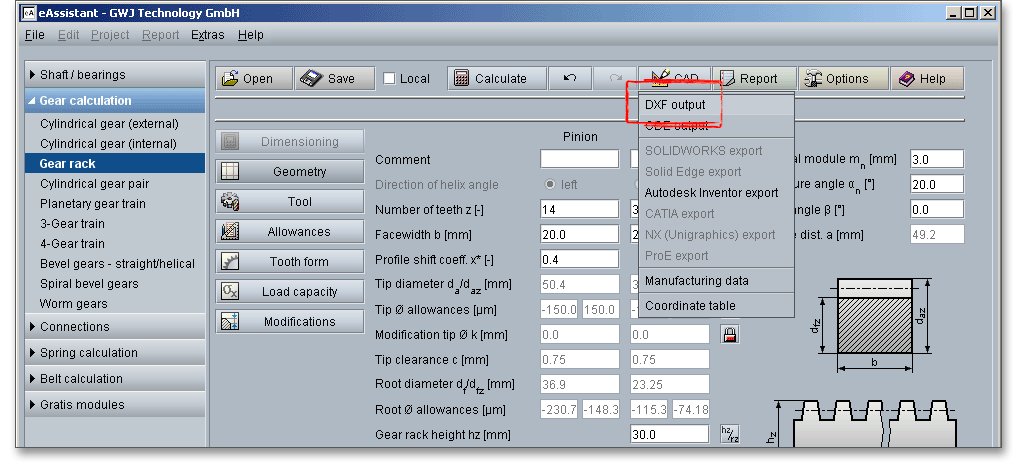The image size is (1017, 463).
Task: Click the Help book icon button
Action: pyautogui.click(x=920, y=79)
